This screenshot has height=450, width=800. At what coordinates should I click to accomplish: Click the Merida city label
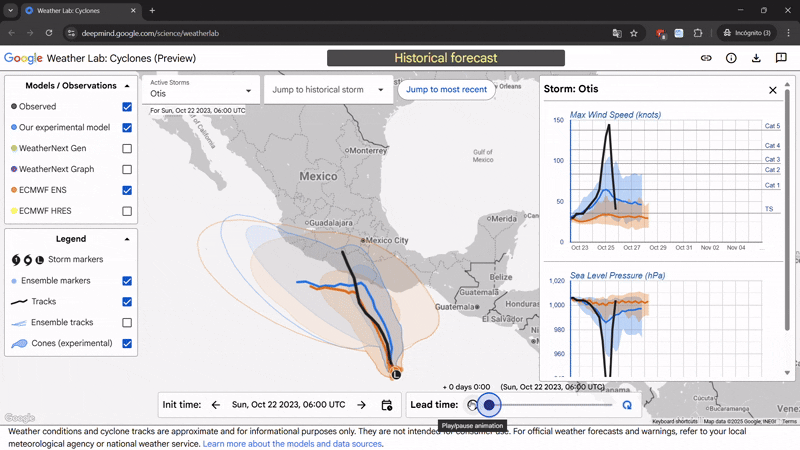[x=504, y=219]
